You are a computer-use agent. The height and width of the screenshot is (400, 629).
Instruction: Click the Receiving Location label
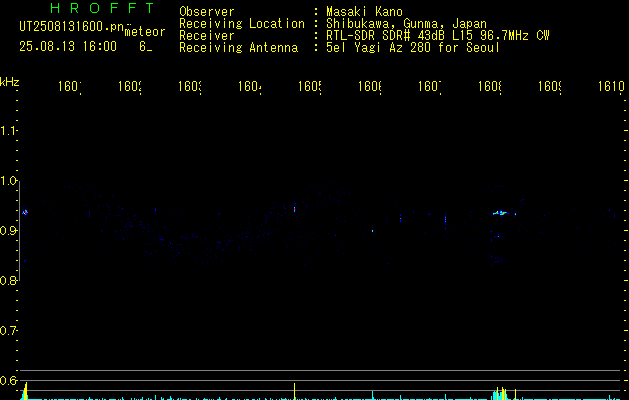[242, 24]
